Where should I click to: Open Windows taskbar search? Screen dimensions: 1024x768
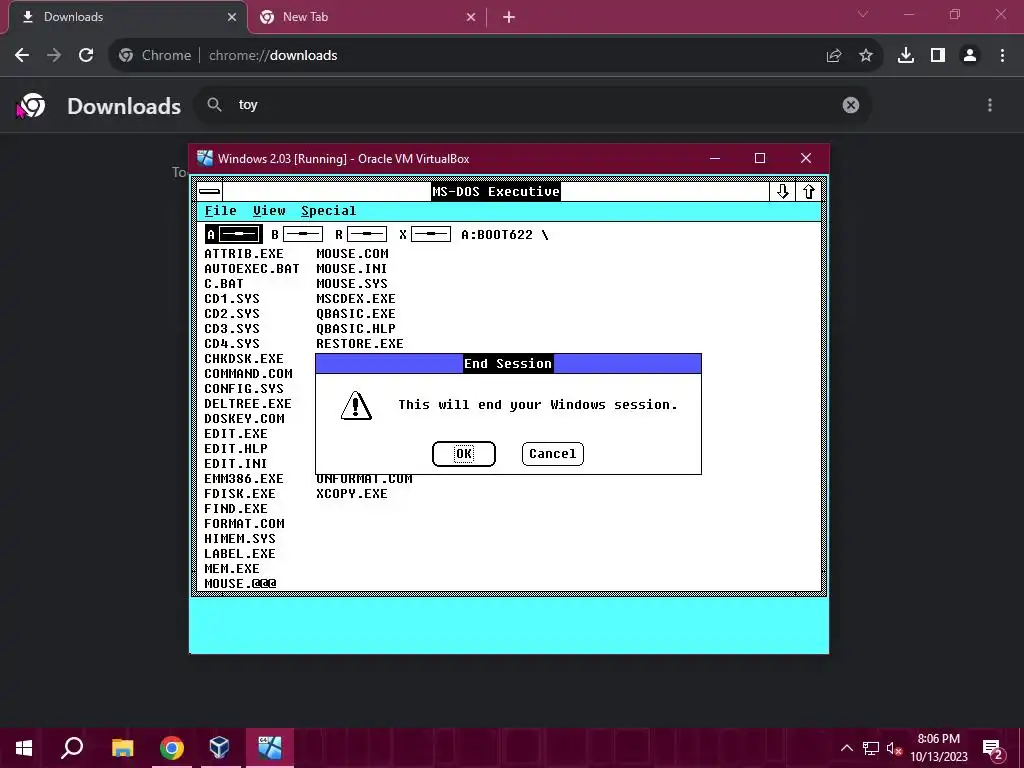pos(72,748)
